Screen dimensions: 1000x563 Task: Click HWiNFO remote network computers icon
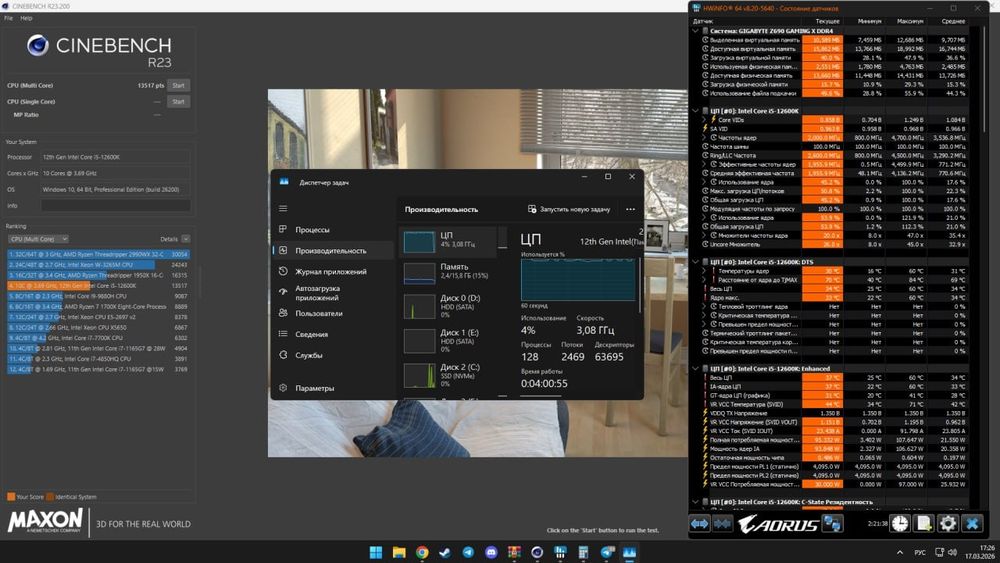click(x=832, y=523)
